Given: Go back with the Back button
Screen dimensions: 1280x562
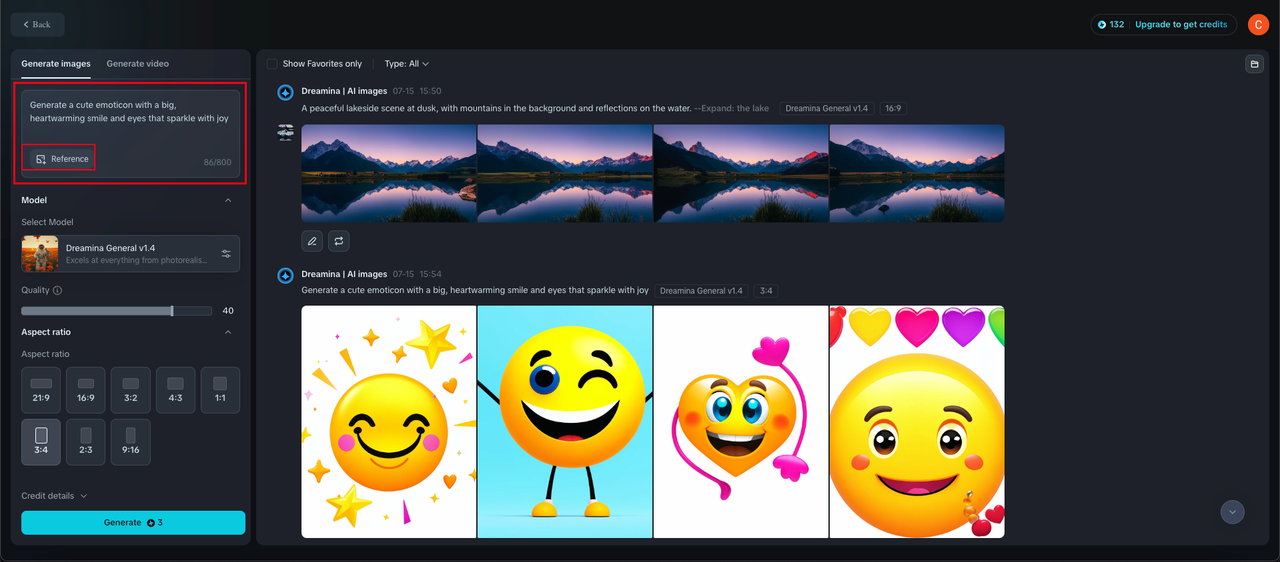Looking at the screenshot, I should (38, 24).
